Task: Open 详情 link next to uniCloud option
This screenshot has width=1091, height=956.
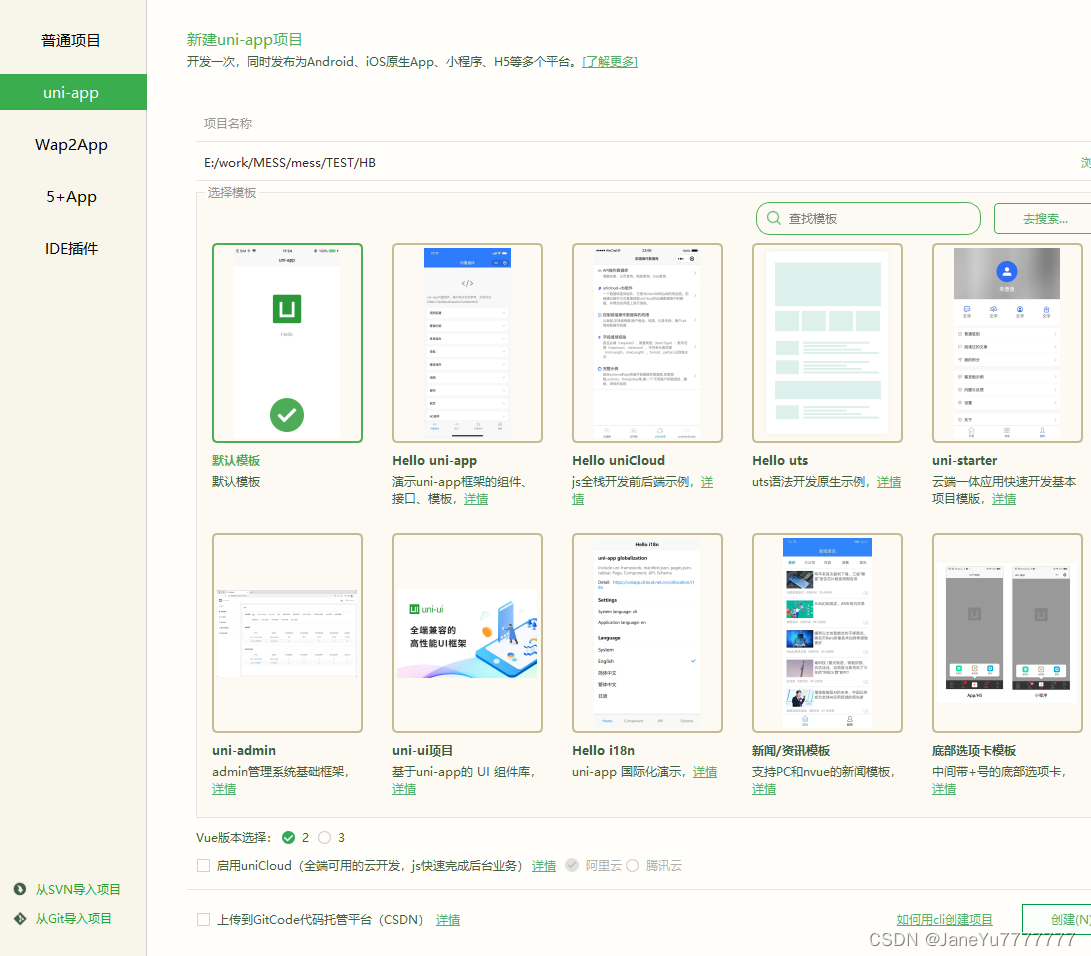Action: [x=544, y=866]
